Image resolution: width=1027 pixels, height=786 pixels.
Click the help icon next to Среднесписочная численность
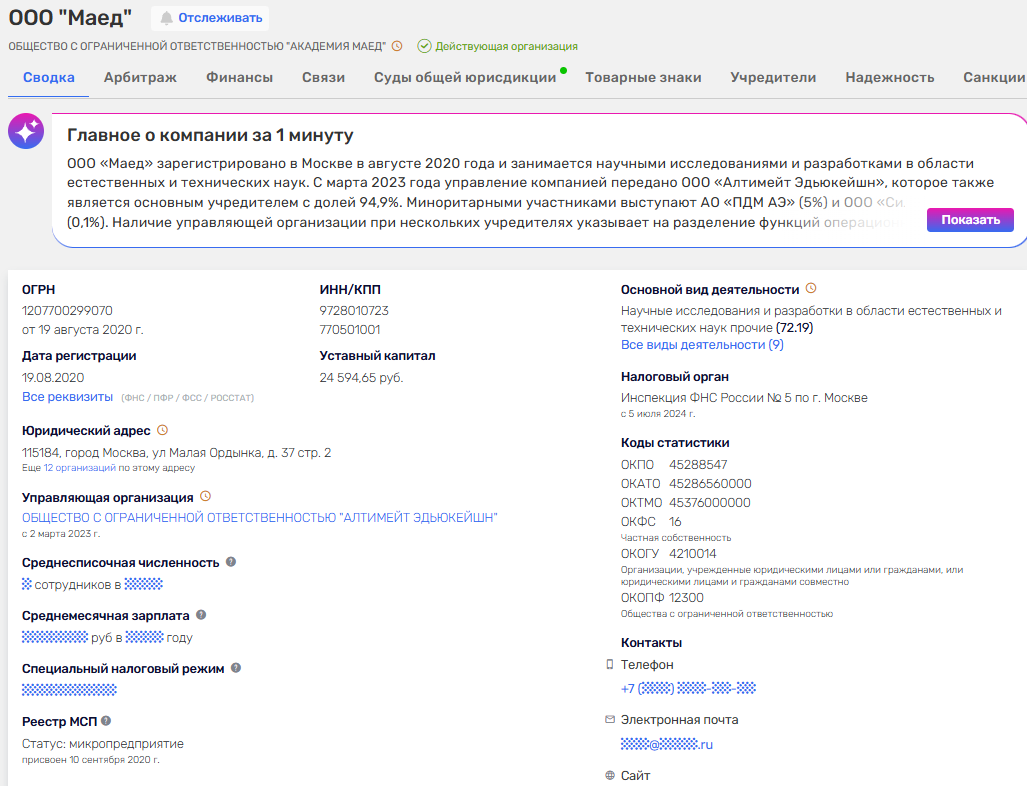231,562
